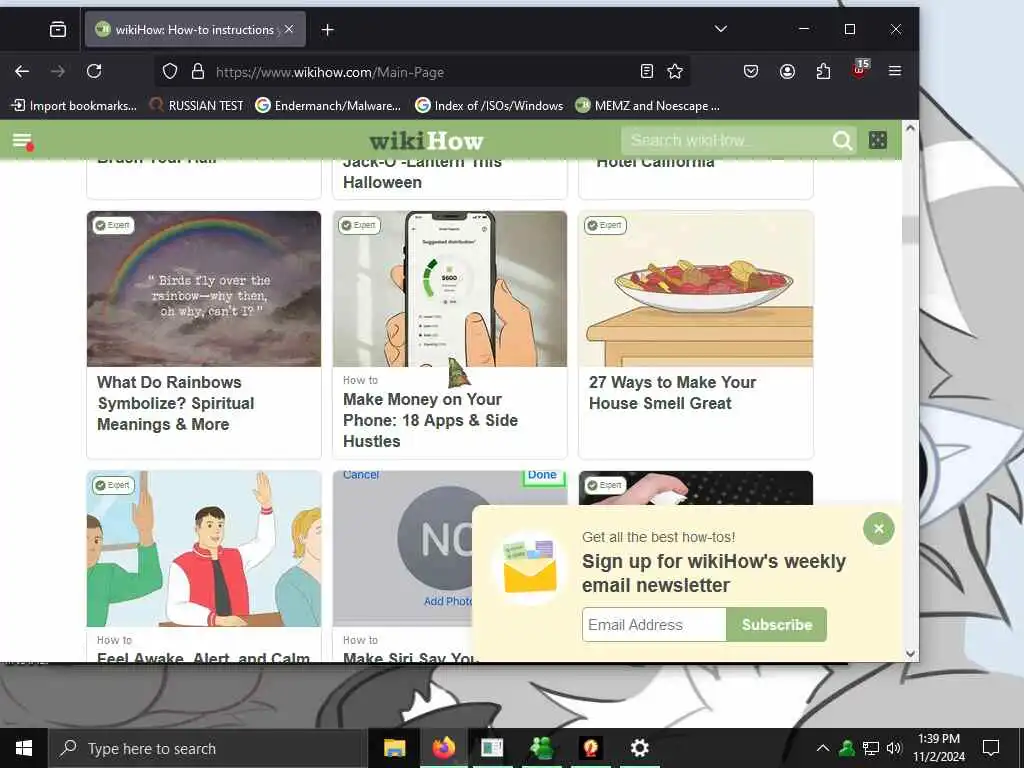Open Firefox application hamburger menu
Viewport: 1024px width, 768px height.
pos(895,71)
